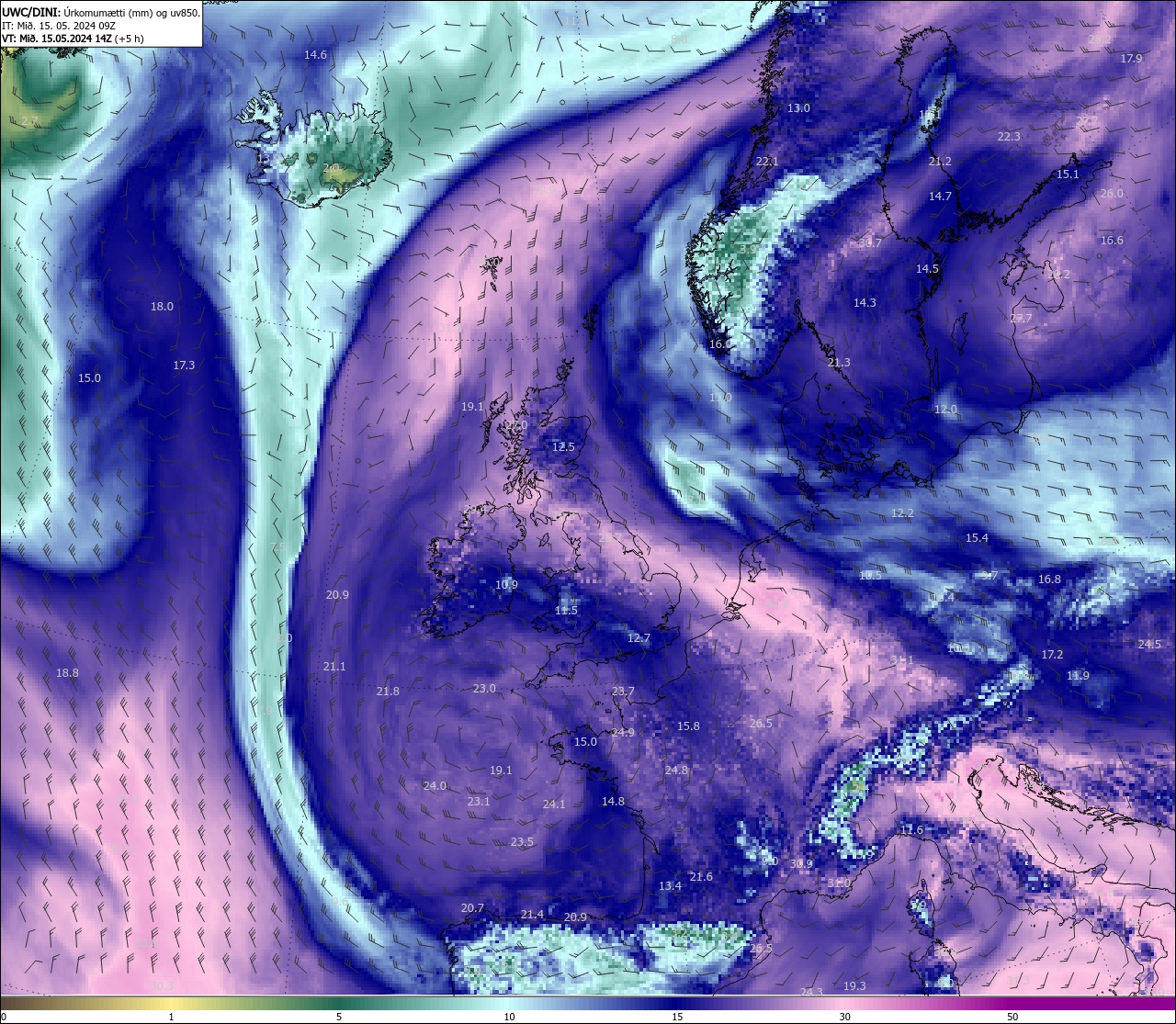Click the 22.1 value on the Norwegian coast
This screenshot has height=1024, width=1176.
coord(767,162)
